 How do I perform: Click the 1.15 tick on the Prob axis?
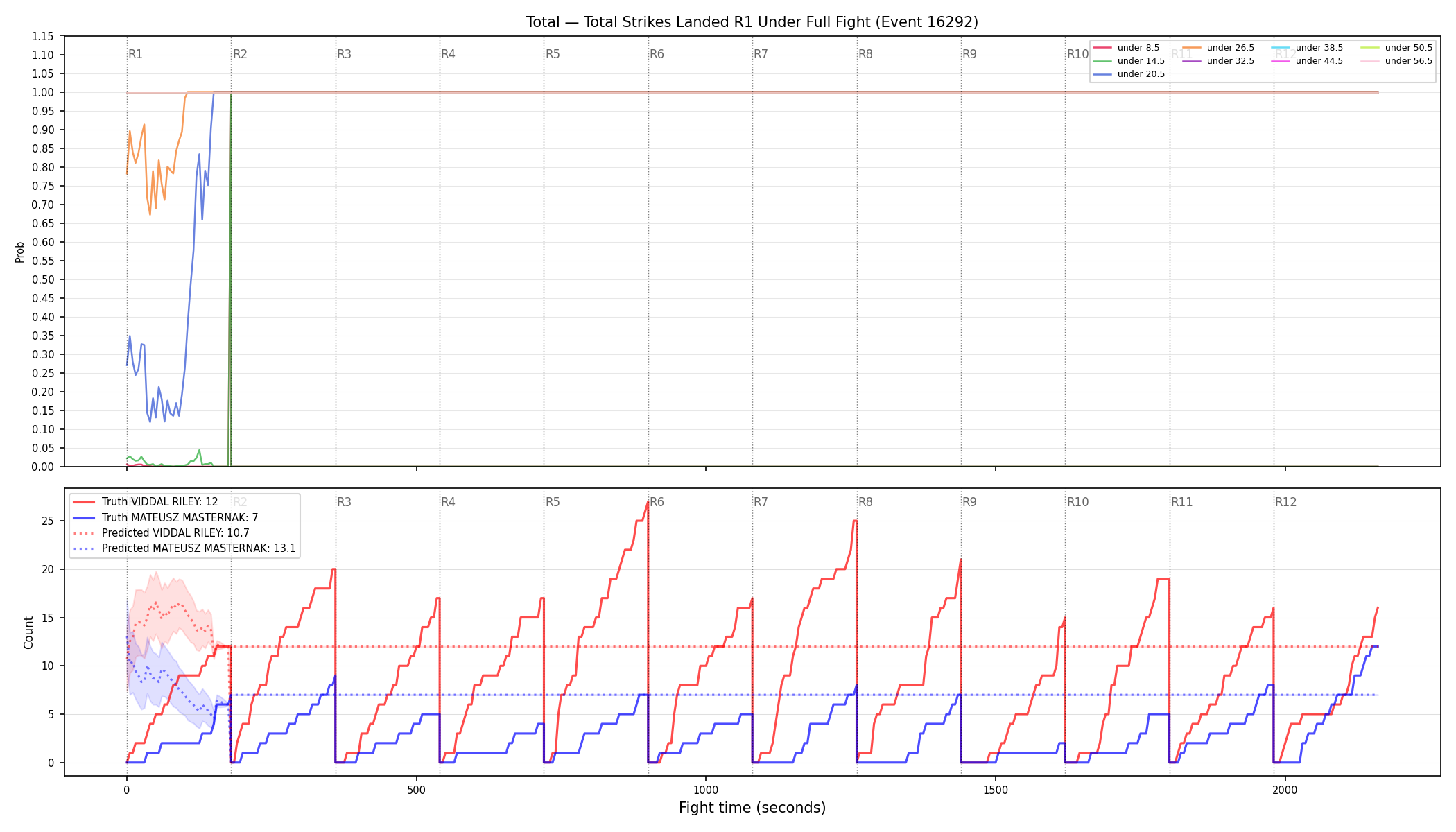coord(43,36)
